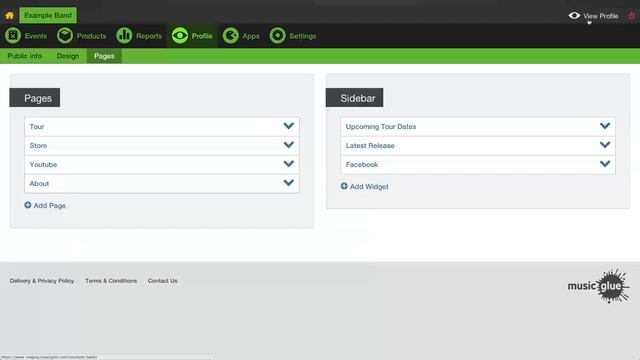Viewport: 640px width, 360px height.
Task: Click the Tour page name
Action: [36, 127]
